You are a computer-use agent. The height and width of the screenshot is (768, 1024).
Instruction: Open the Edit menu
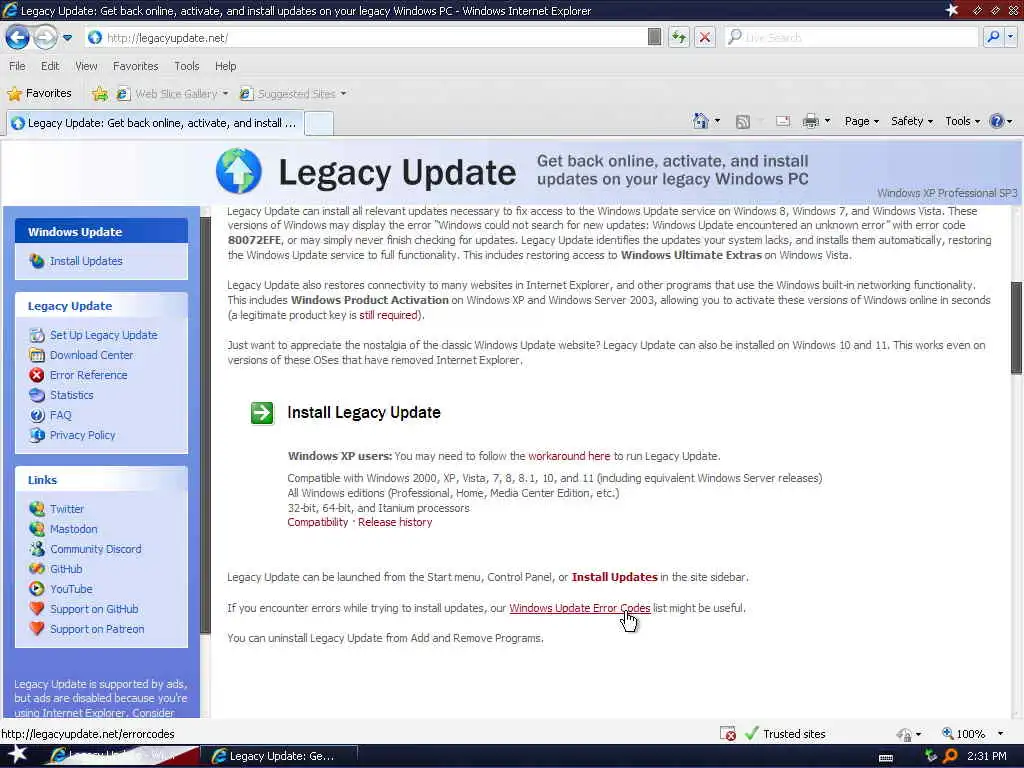pyautogui.click(x=50, y=66)
